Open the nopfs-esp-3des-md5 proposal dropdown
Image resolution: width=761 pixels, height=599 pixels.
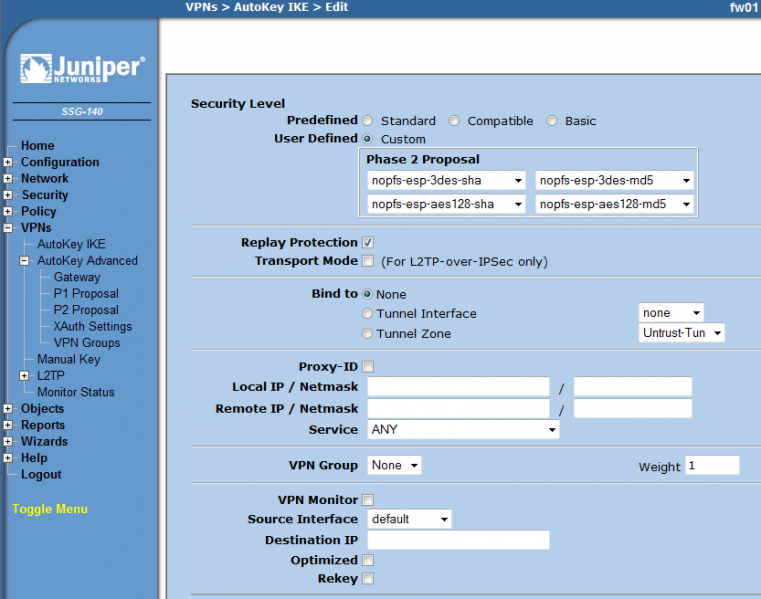[x=614, y=181]
